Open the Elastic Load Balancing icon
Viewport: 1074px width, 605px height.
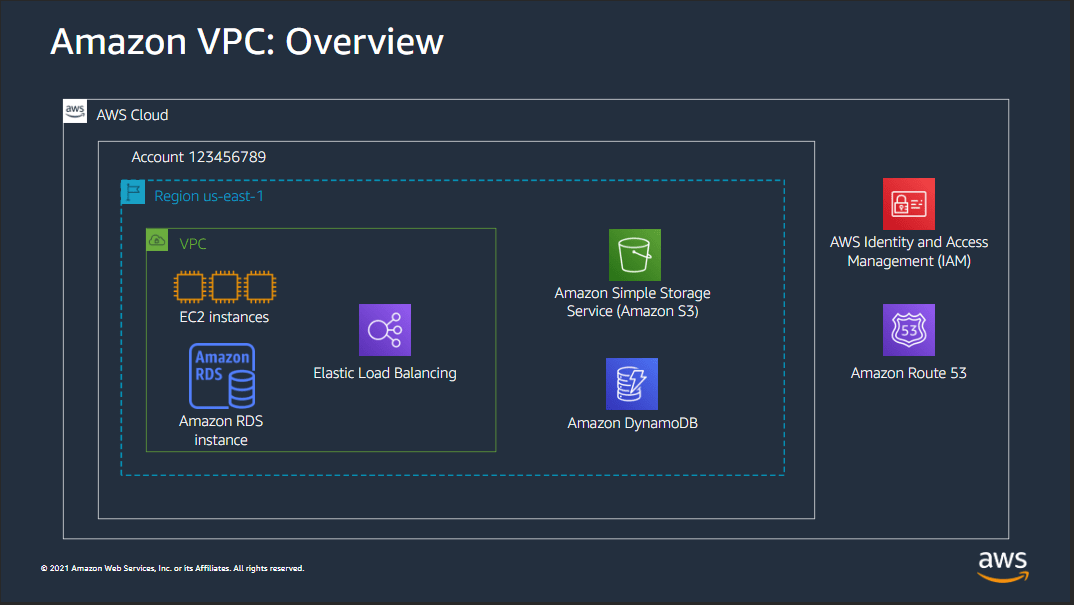384,329
